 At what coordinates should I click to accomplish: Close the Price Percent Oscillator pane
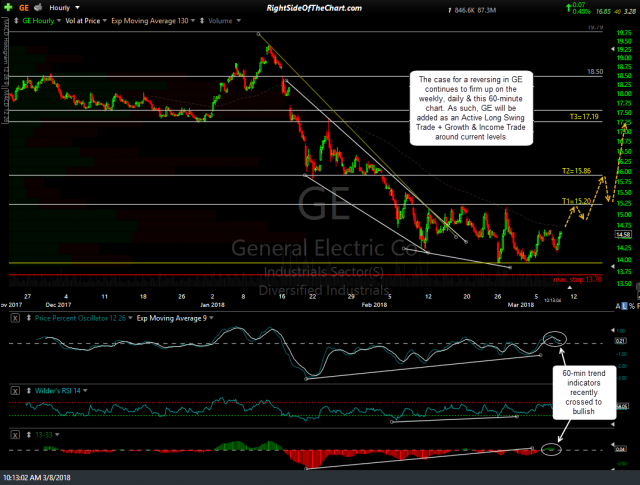click(15, 318)
